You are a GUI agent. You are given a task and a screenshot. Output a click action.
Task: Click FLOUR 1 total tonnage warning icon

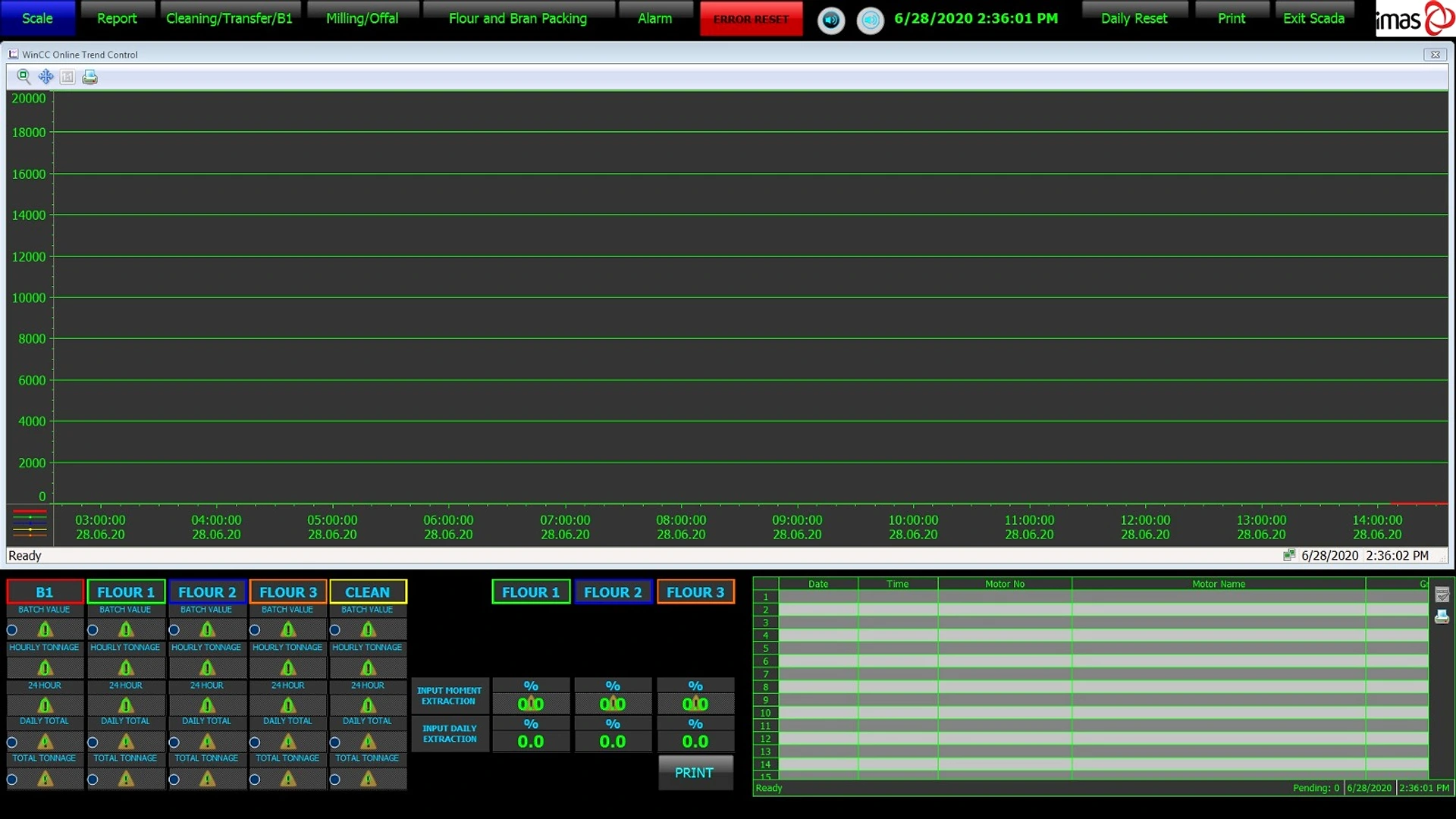click(126, 779)
